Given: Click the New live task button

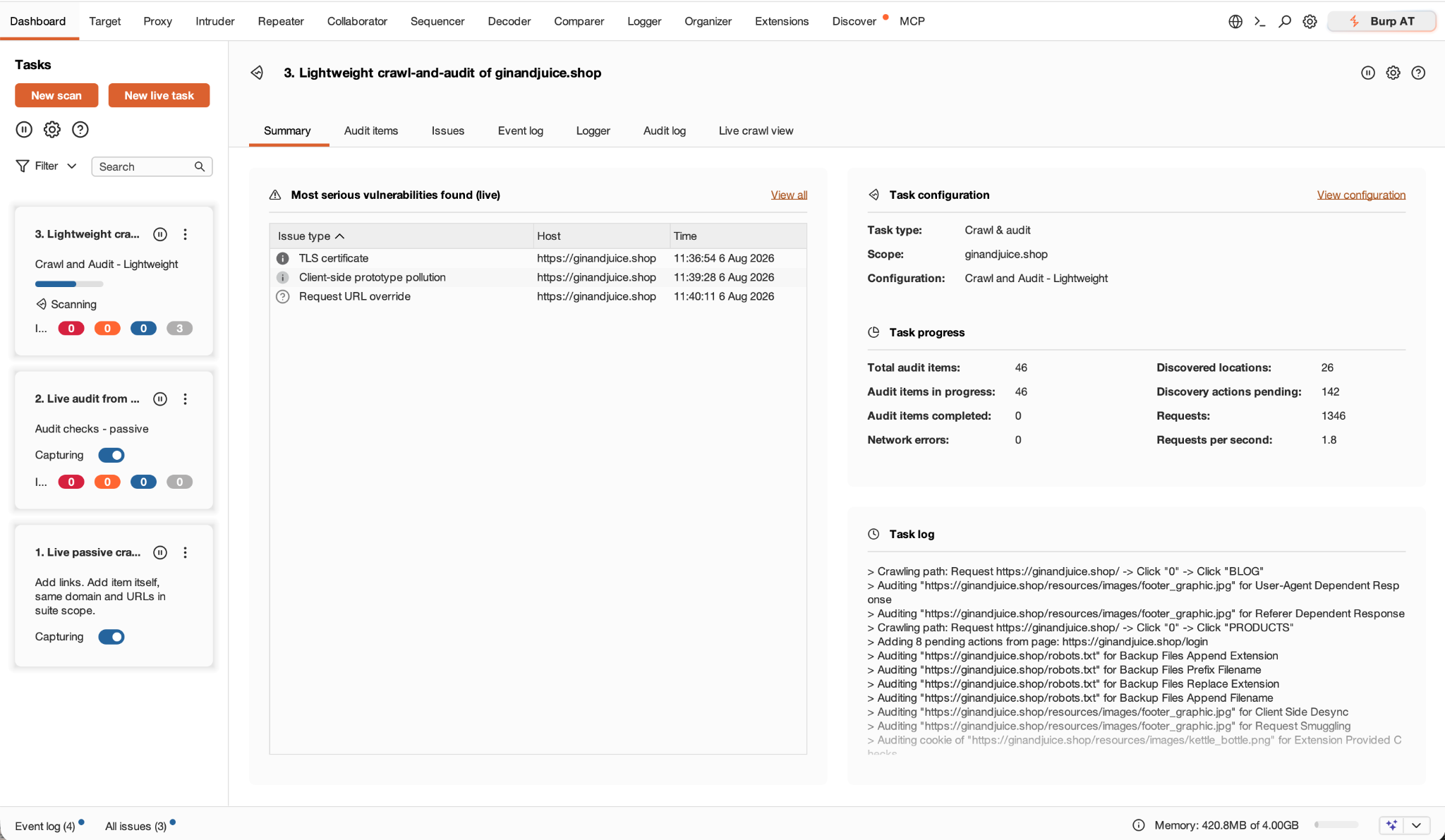Looking at the screenshot, I should (x=159, y=96).
